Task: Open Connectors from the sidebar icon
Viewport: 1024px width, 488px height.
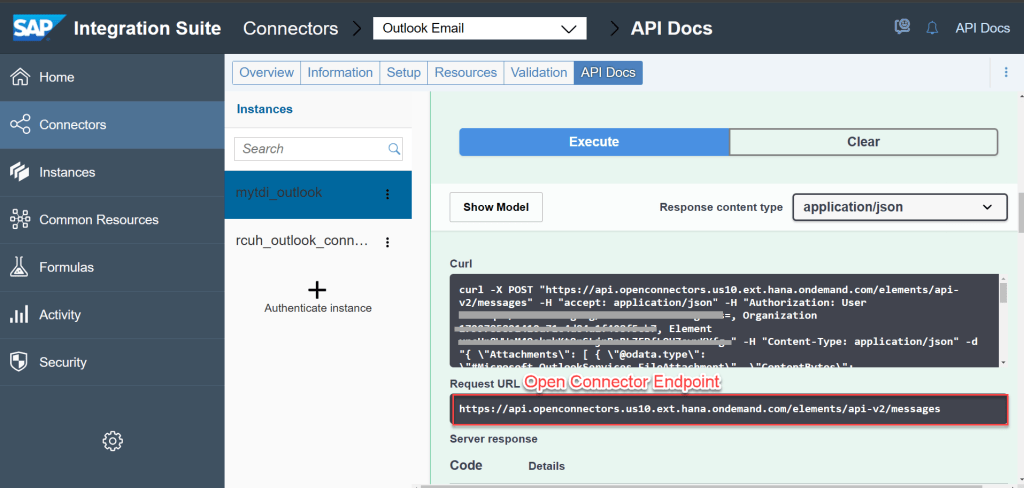Action: (19, 125)
